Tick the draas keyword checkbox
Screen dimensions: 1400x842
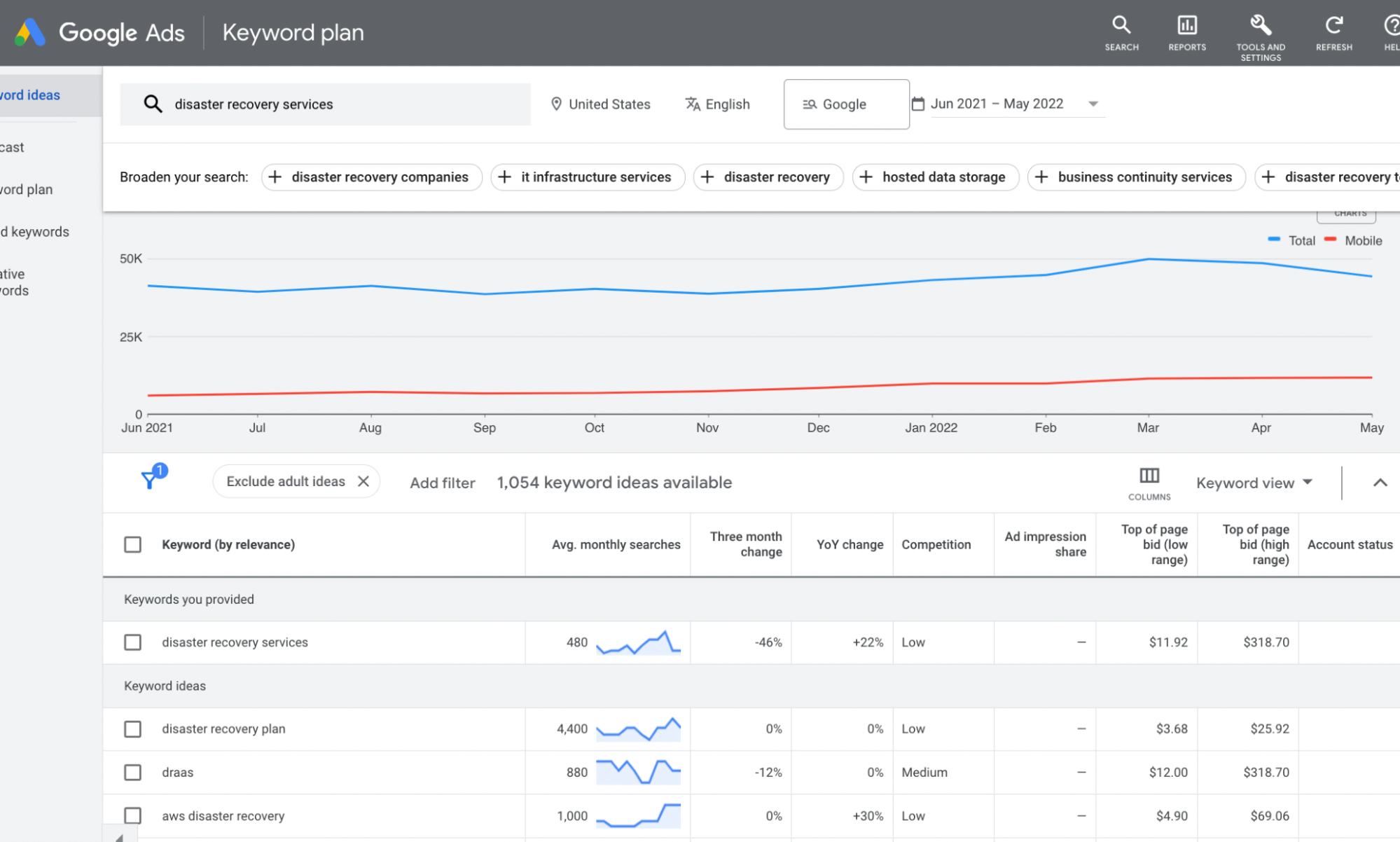[132, 772]
